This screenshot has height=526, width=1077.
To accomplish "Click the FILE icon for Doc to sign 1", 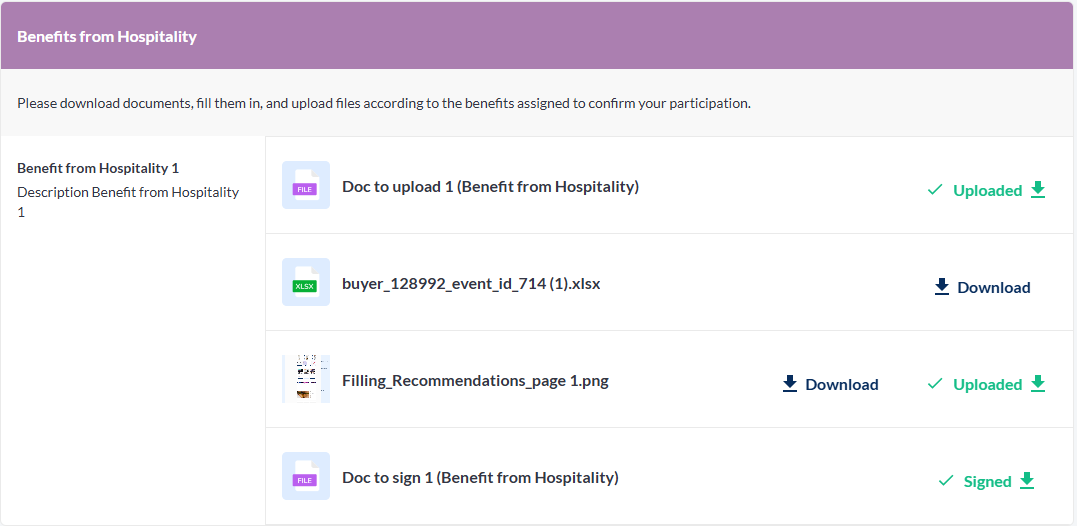I will point(305,477).
